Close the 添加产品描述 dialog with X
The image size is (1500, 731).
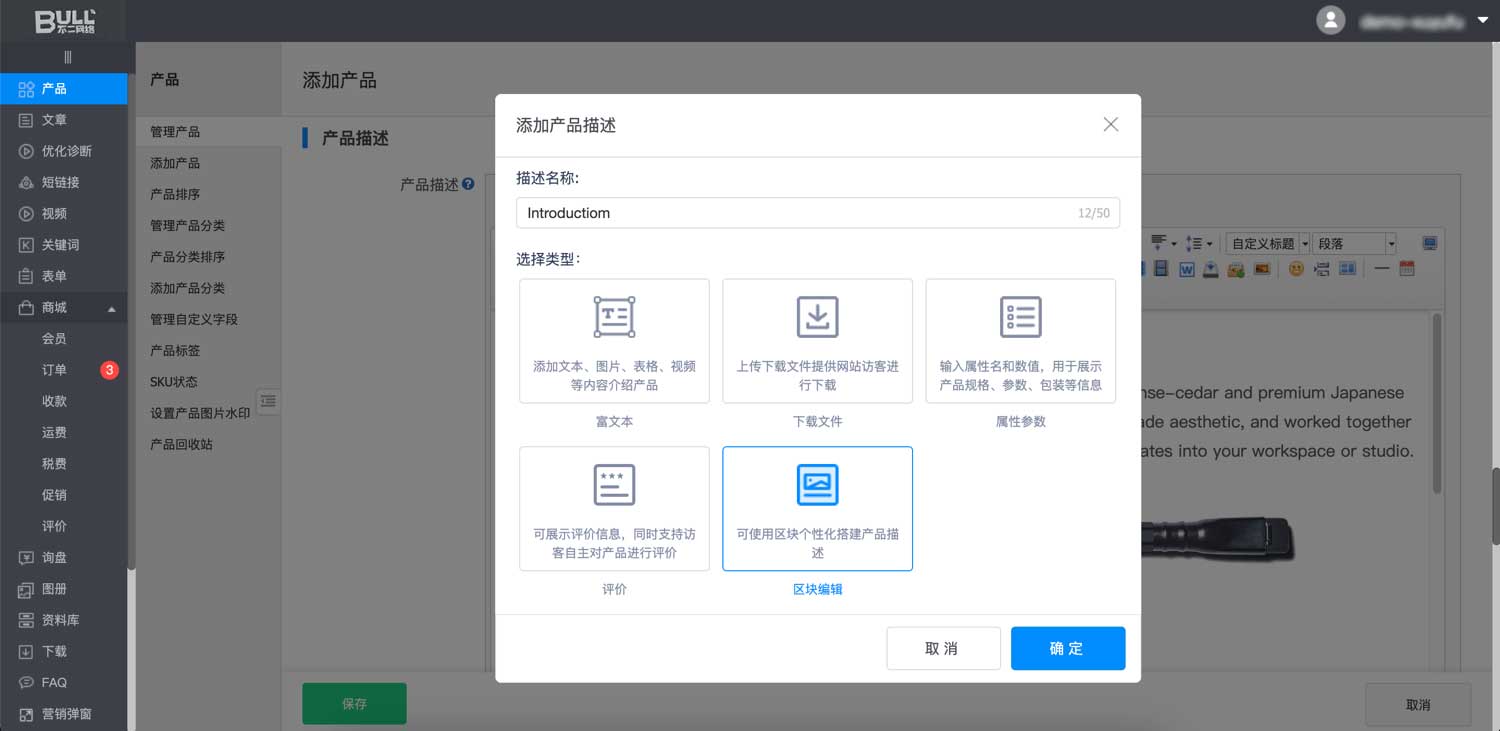tap(1110, 125)
